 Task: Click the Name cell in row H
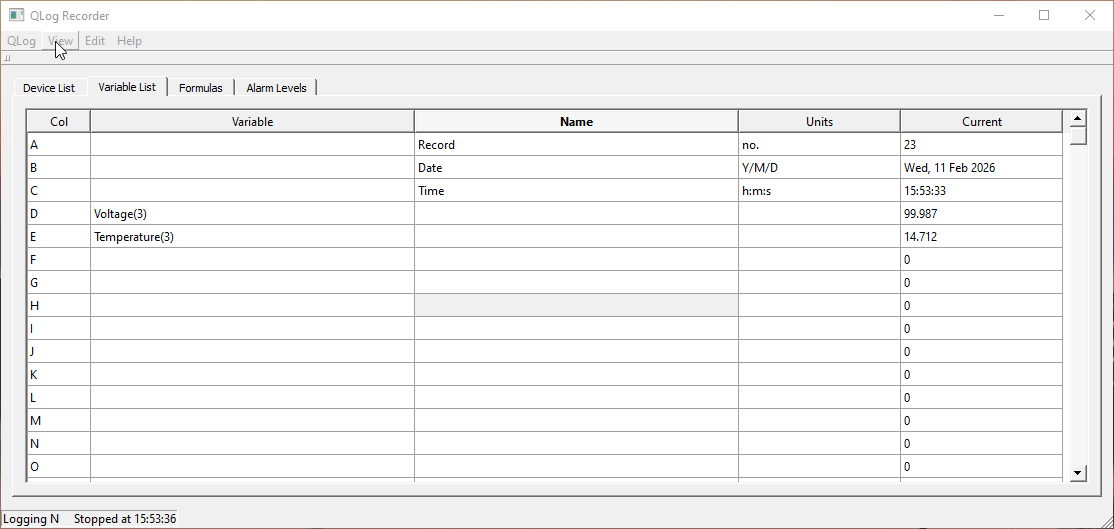point(576,306)
